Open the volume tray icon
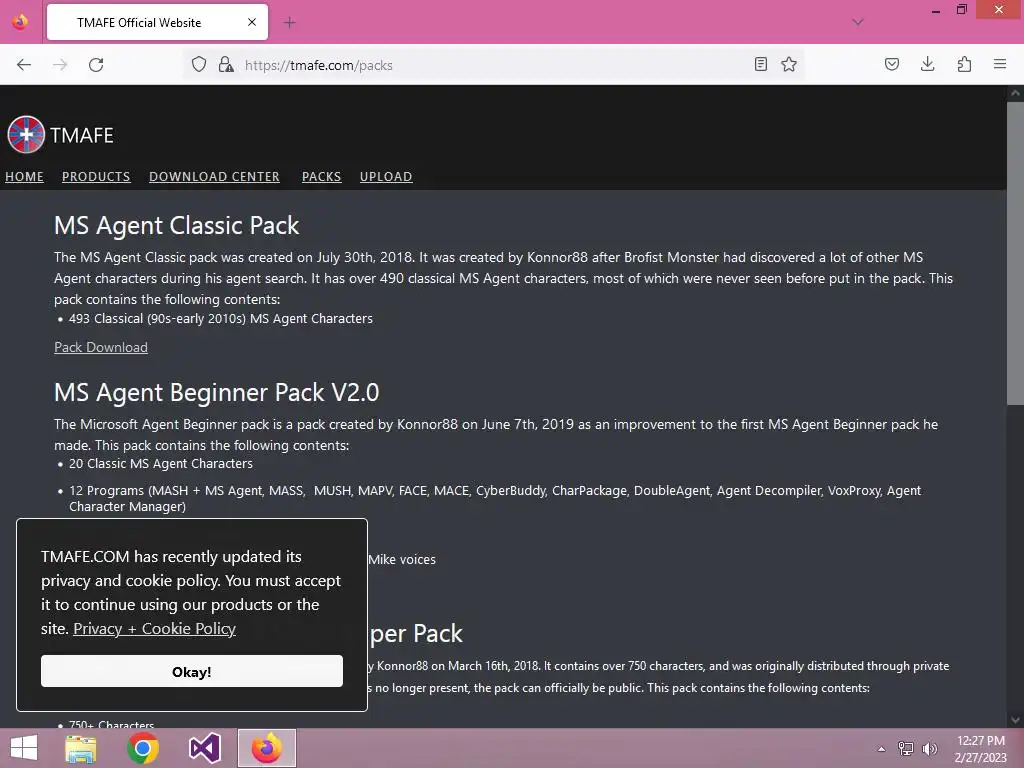 pyautogui.click(x=929, y=749)
